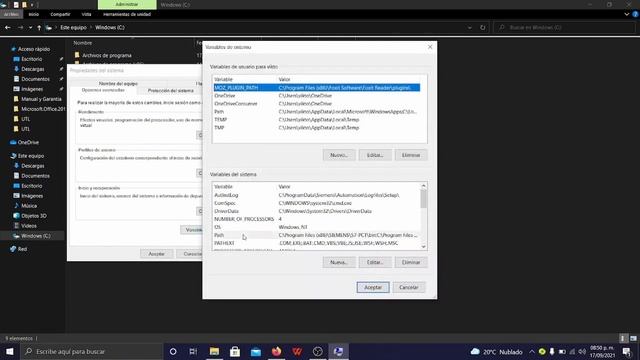Click Cancelar in Variables de entorno dialog
Viewport: 640px width, 360px height.
409,287
